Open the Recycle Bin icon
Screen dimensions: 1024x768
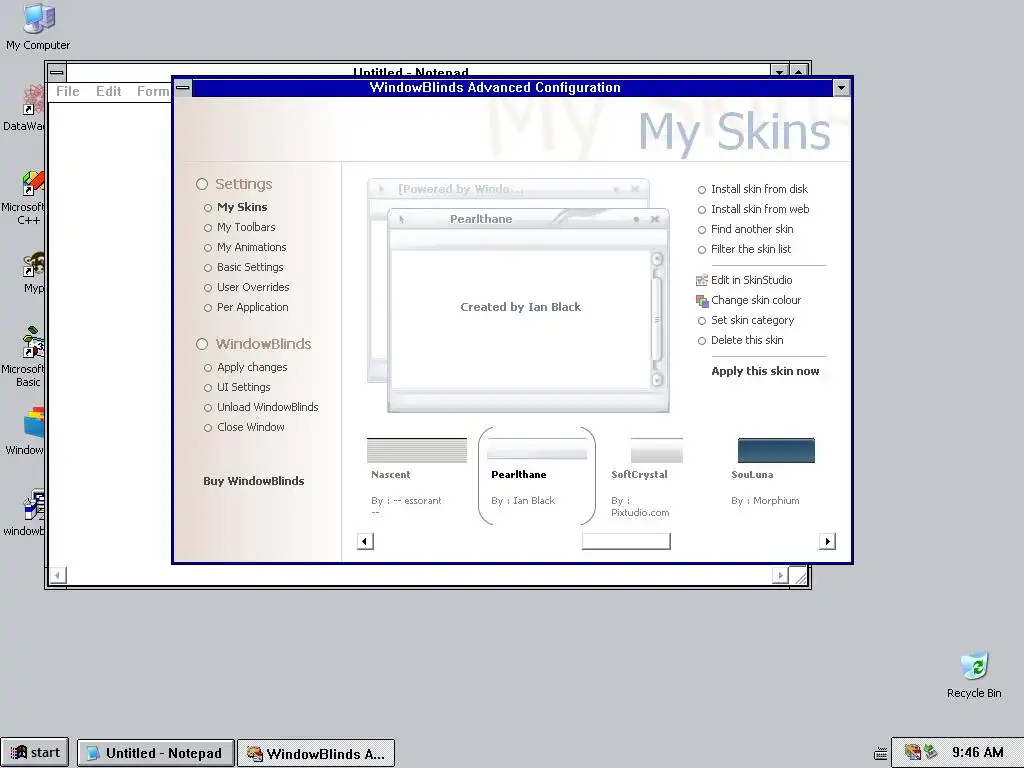coord(974,675)
